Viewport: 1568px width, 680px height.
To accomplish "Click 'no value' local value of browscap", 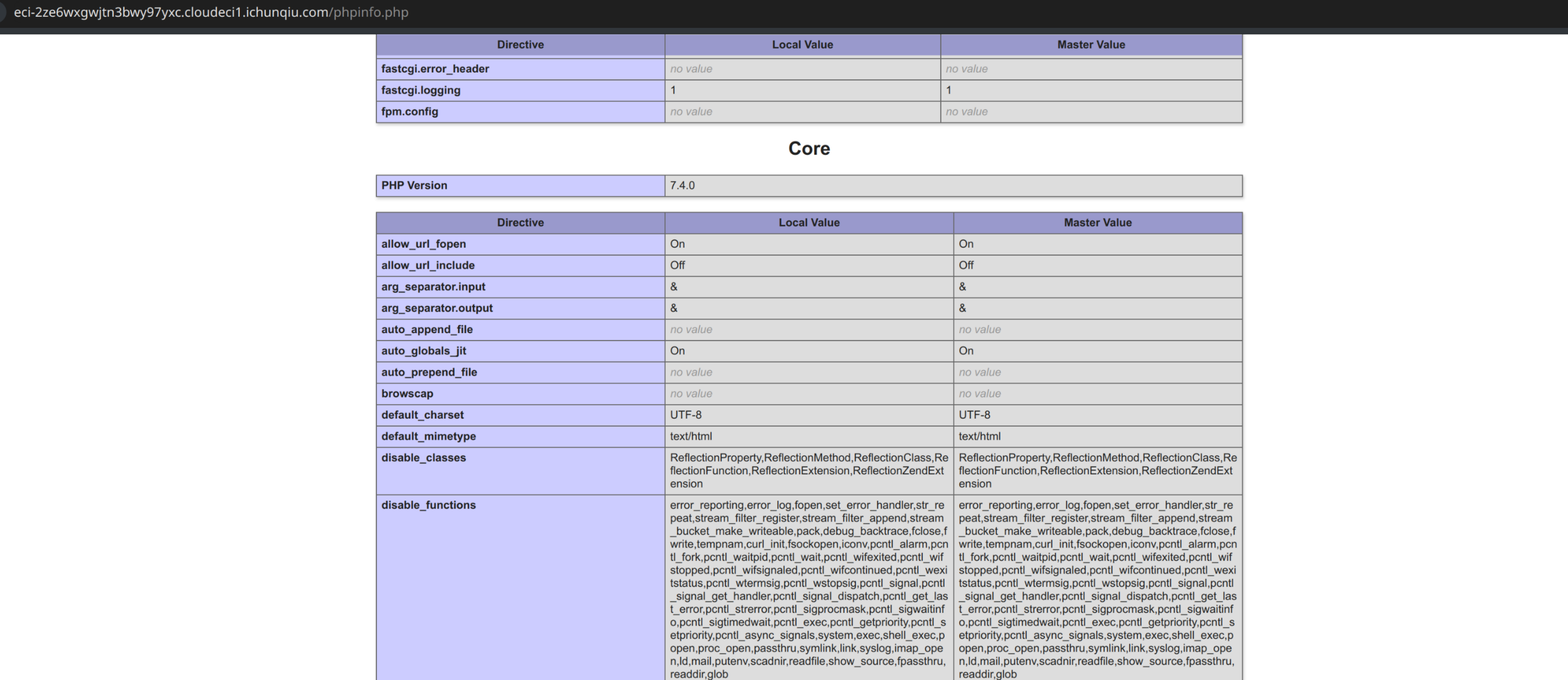I will pos(691,393).
